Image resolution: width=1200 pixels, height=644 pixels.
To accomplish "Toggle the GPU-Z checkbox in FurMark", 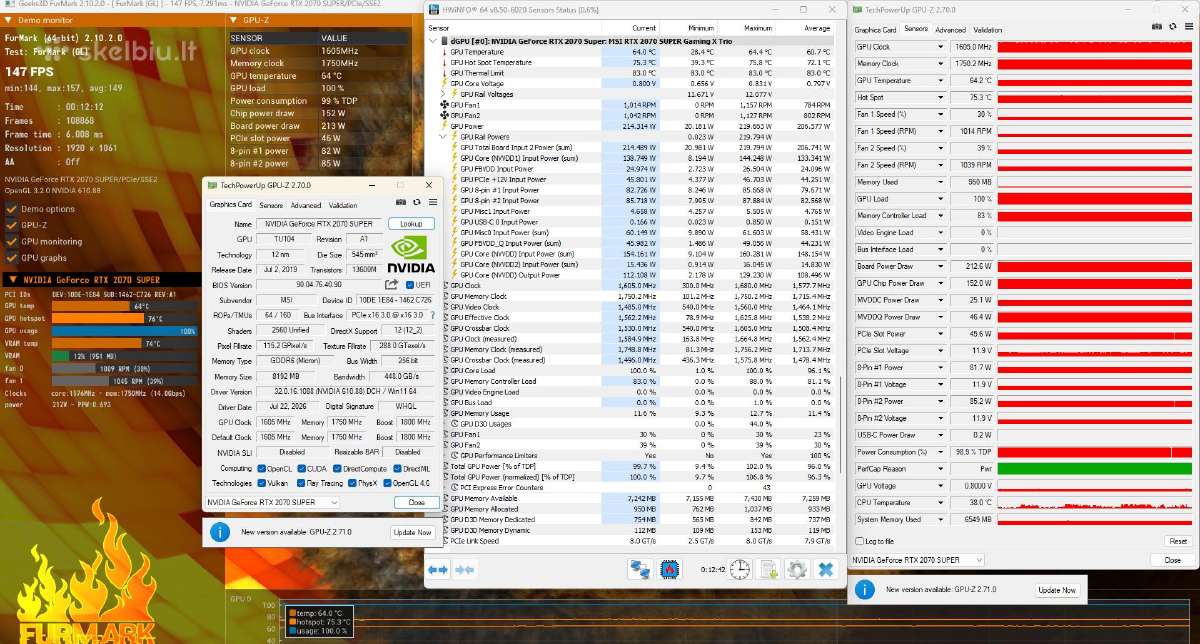I will click(x=12, y=225).
